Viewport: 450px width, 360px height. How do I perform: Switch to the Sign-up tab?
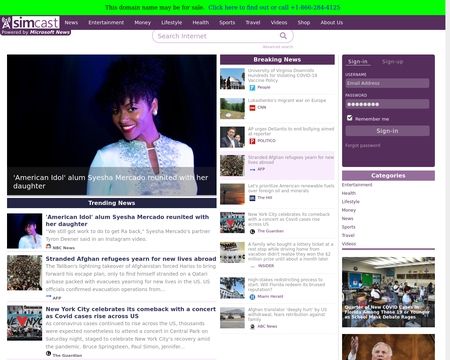(392, 62)
